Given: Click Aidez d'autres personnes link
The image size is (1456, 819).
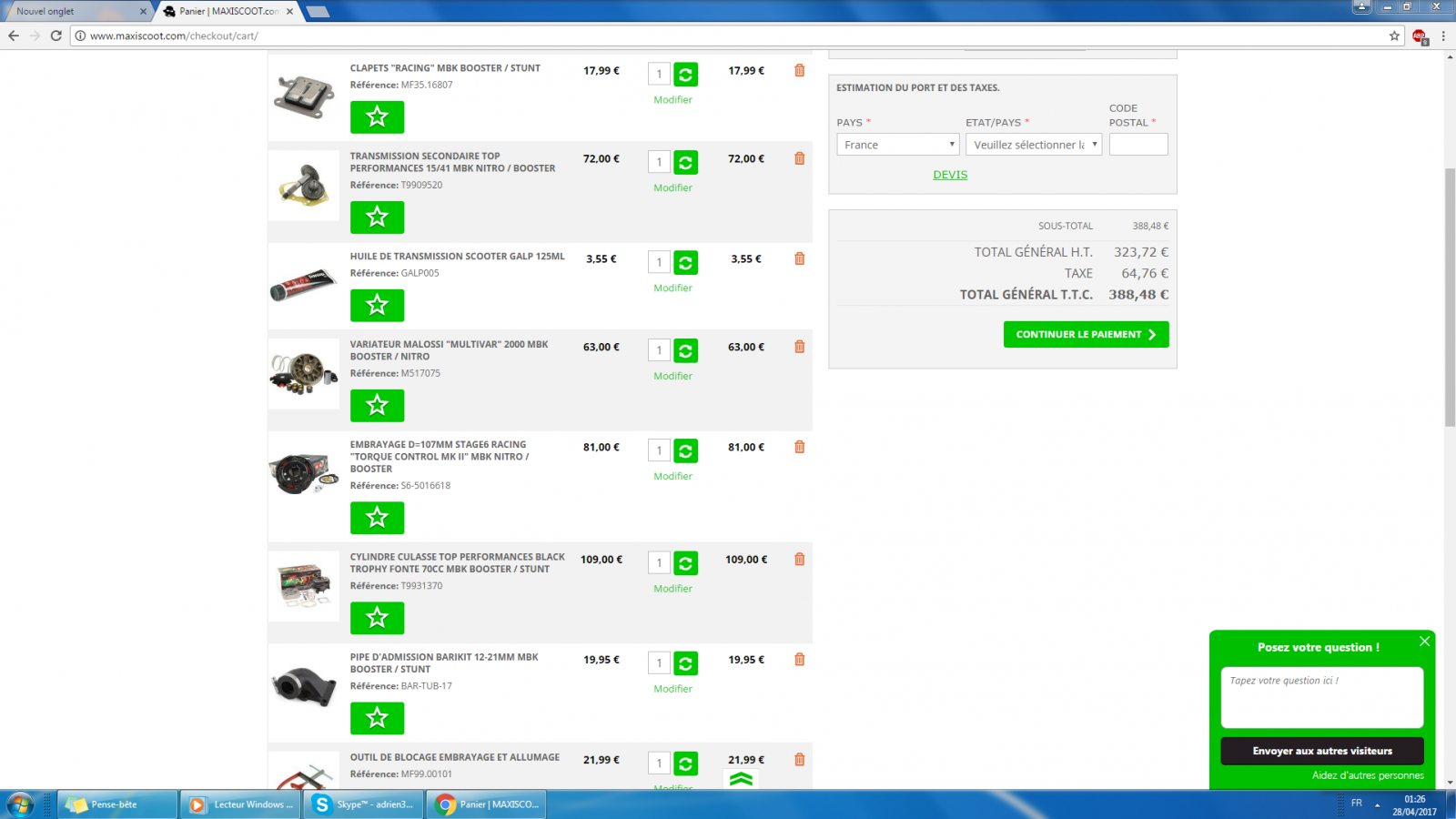Looking at the screenshot, I should [1368, 775].
